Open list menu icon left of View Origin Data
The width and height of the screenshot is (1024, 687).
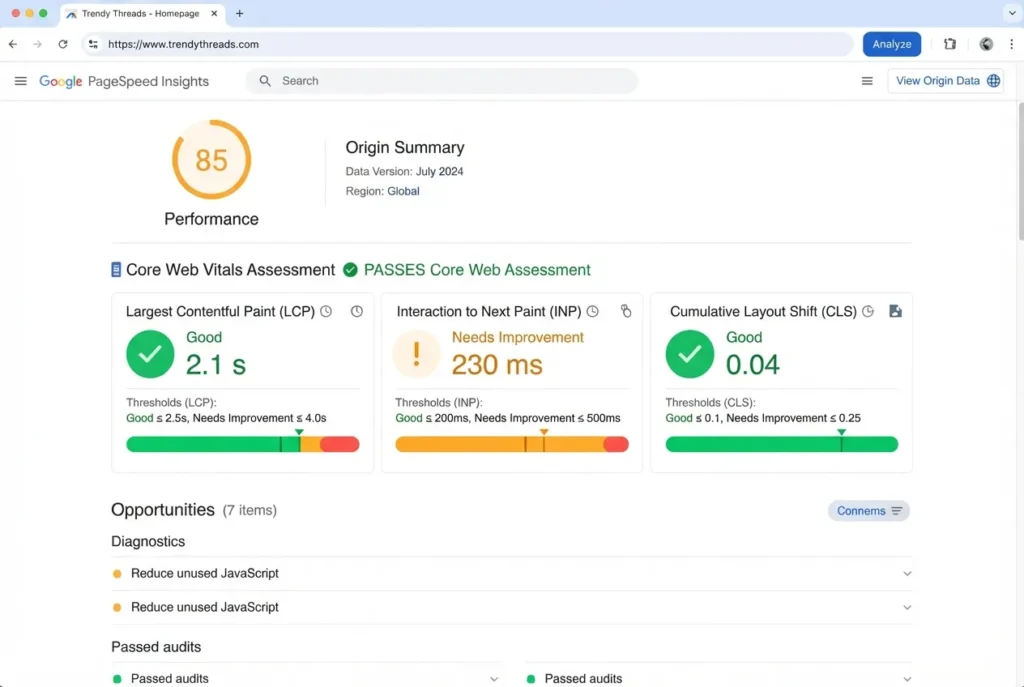867,81
